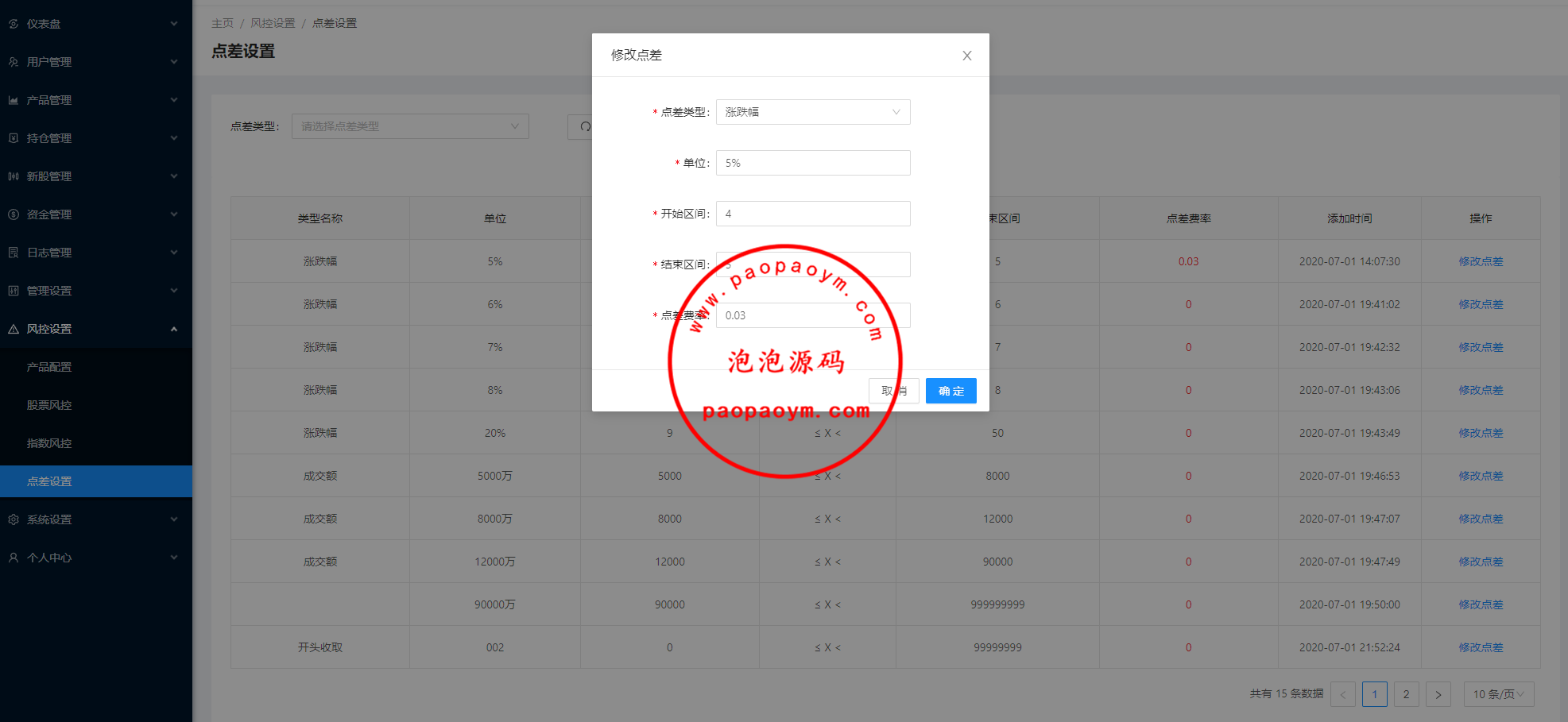The width and height of the screenshot is (1568, 722).
Task: Open the 10 条/页 page size dropdown
Action: 1499,694
